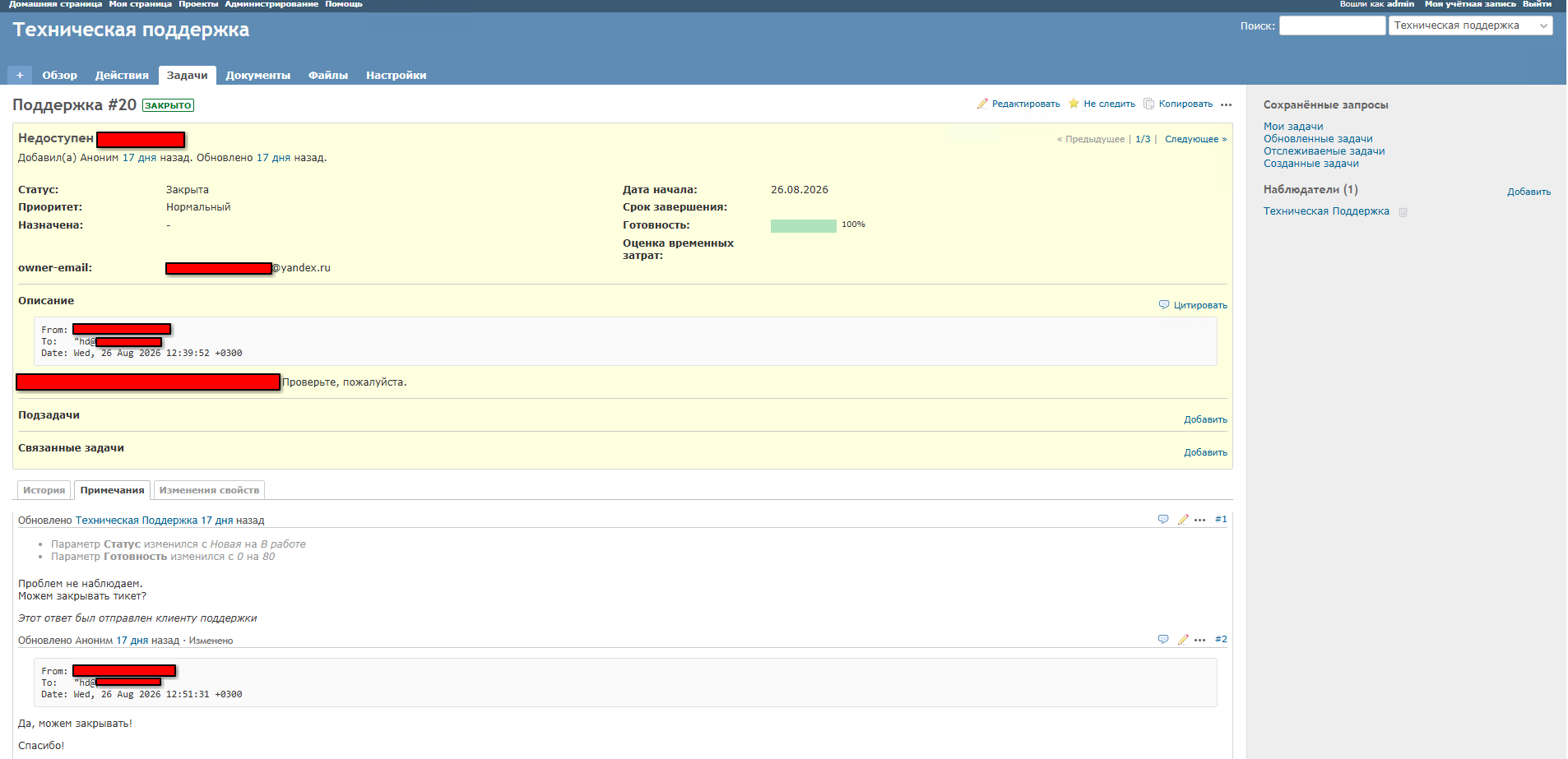Open the Действия tab
This screenshot has width=1568, height=759.
(122, 75)
